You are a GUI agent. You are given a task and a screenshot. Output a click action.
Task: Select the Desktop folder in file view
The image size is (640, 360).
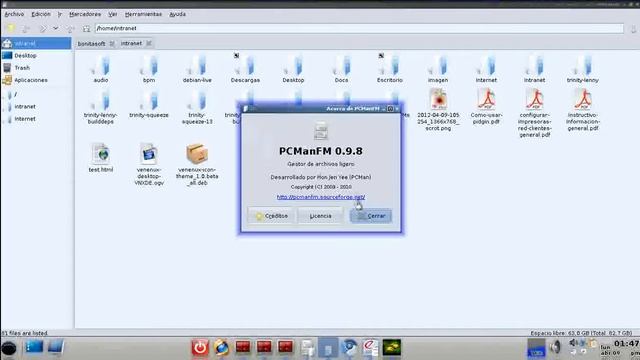click(293, 69)
